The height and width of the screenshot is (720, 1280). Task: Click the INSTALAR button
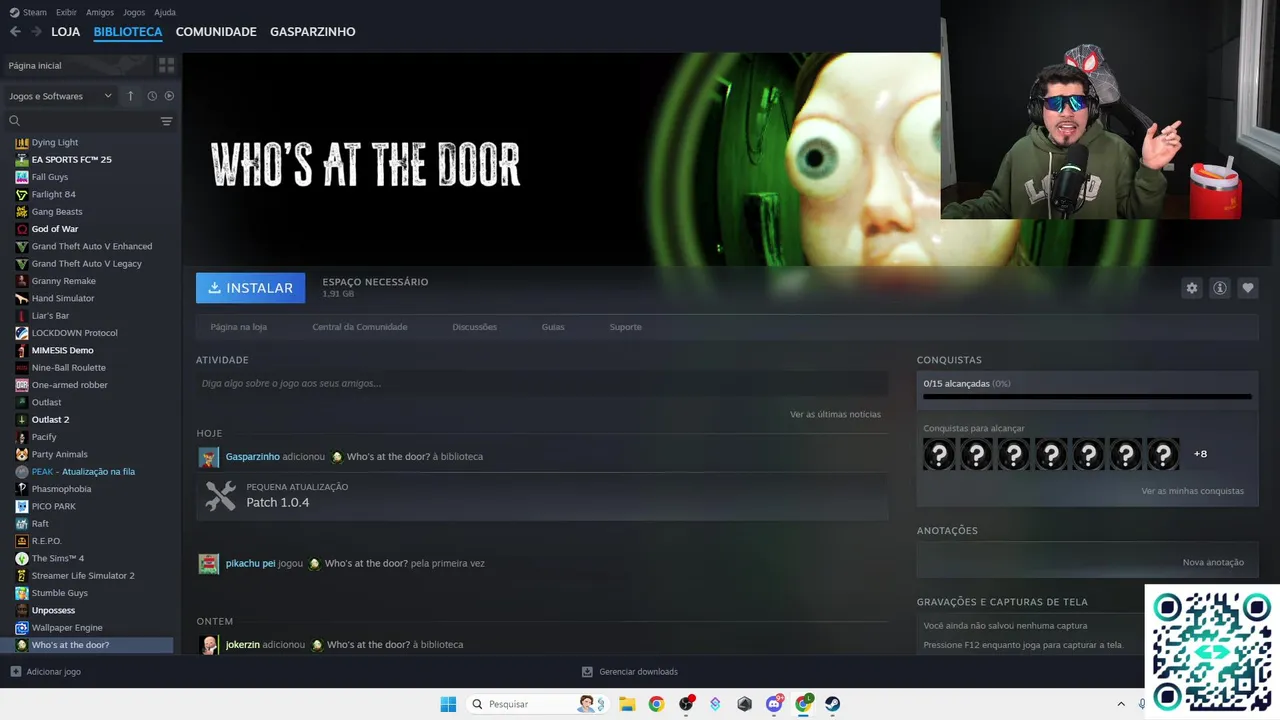pos(250,288)
